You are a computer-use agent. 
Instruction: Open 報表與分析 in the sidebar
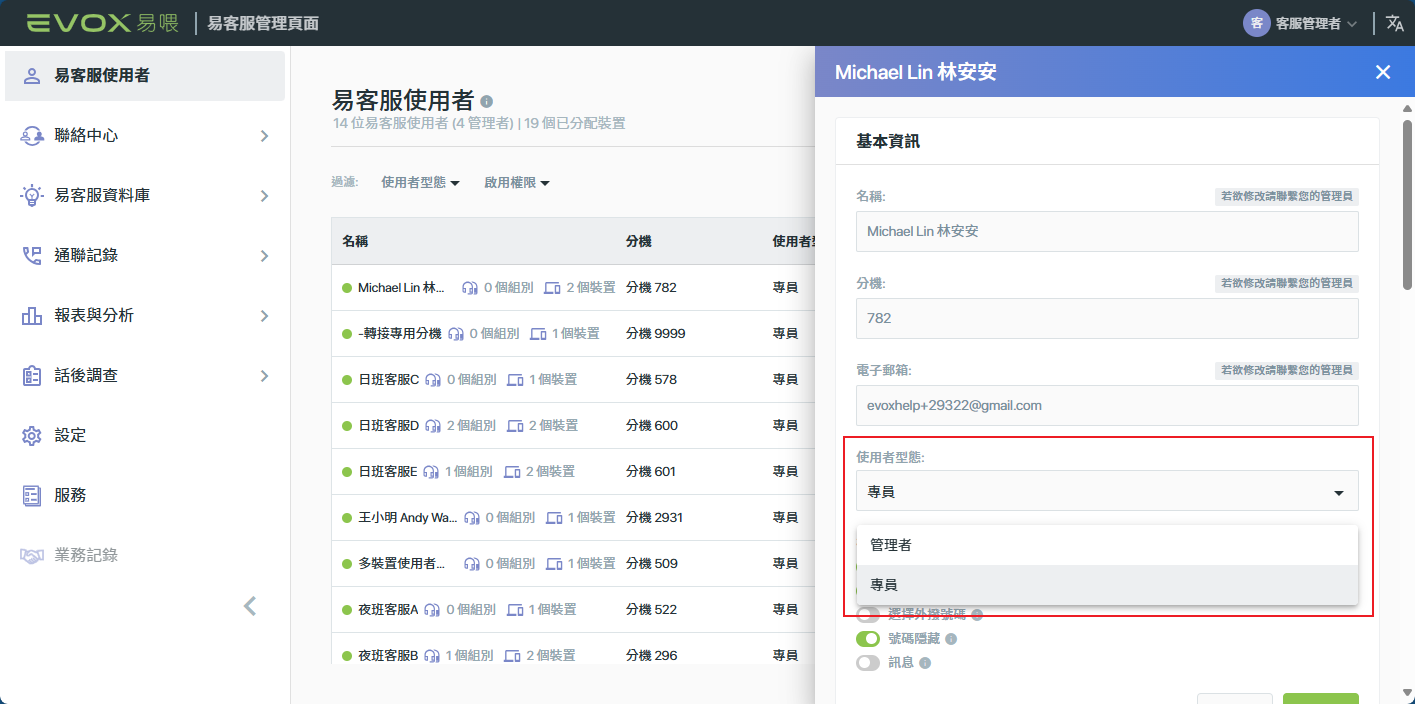tap(144, 316)
